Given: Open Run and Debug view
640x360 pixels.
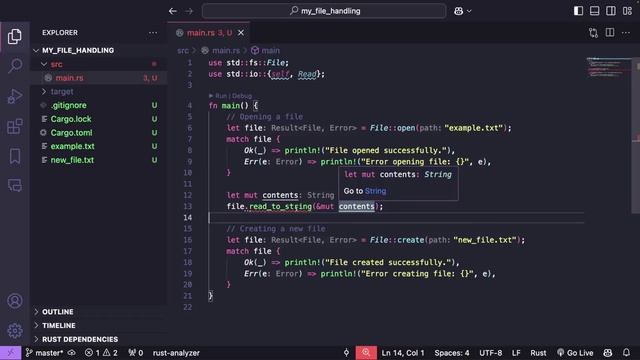Looking at the screenshot, I should tap(15, 96).
